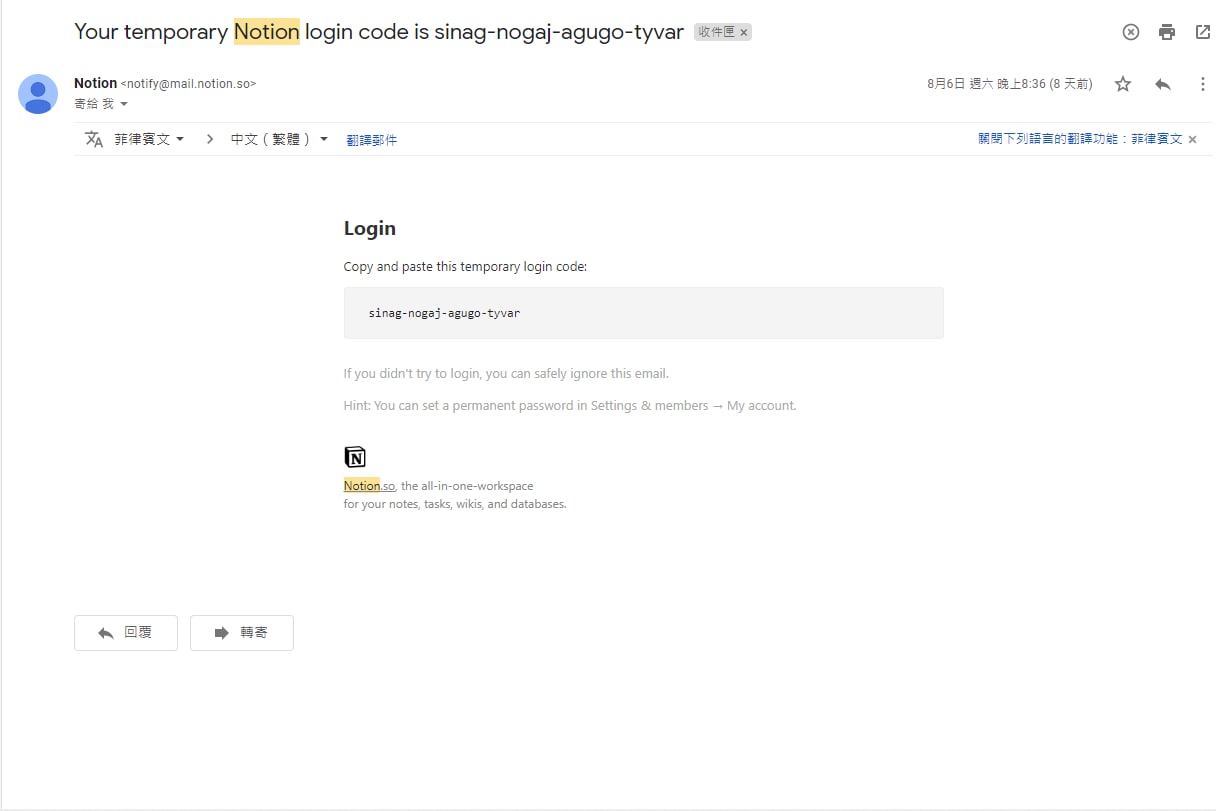This screenshot has width=1216, height=811.
Task: Click the 翻譯郵件 translate message link
Action: point(372,140)
